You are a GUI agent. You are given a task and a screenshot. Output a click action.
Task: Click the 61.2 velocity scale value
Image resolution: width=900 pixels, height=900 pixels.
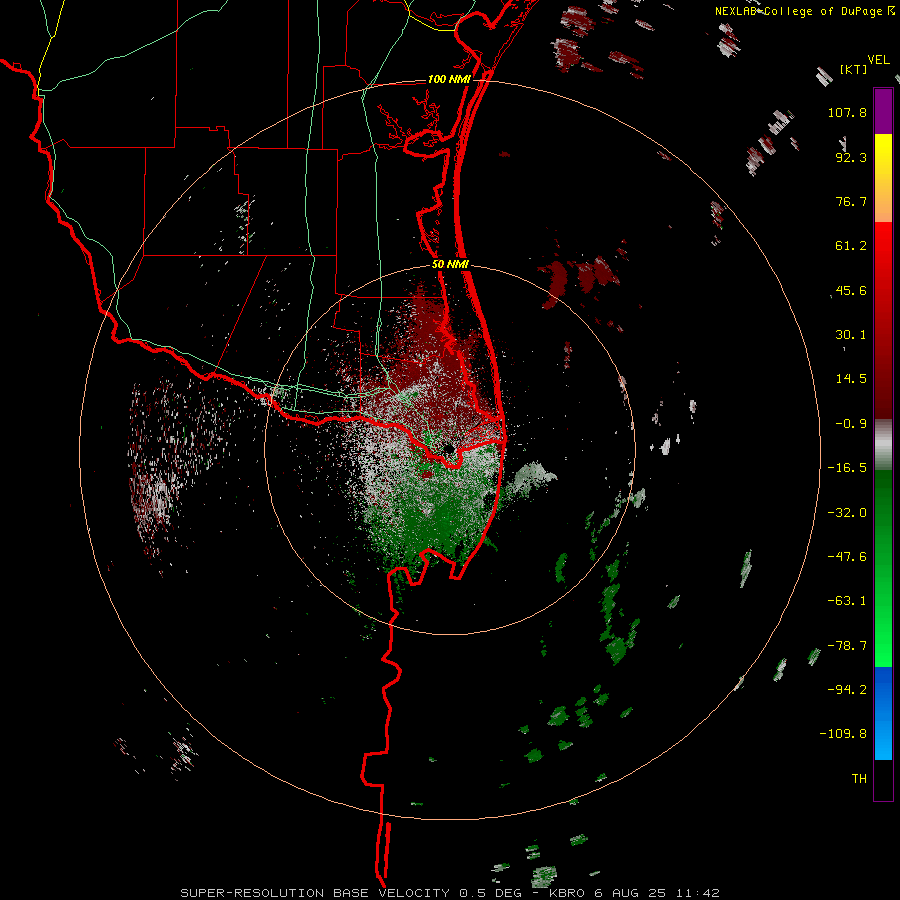pos(851,246)
